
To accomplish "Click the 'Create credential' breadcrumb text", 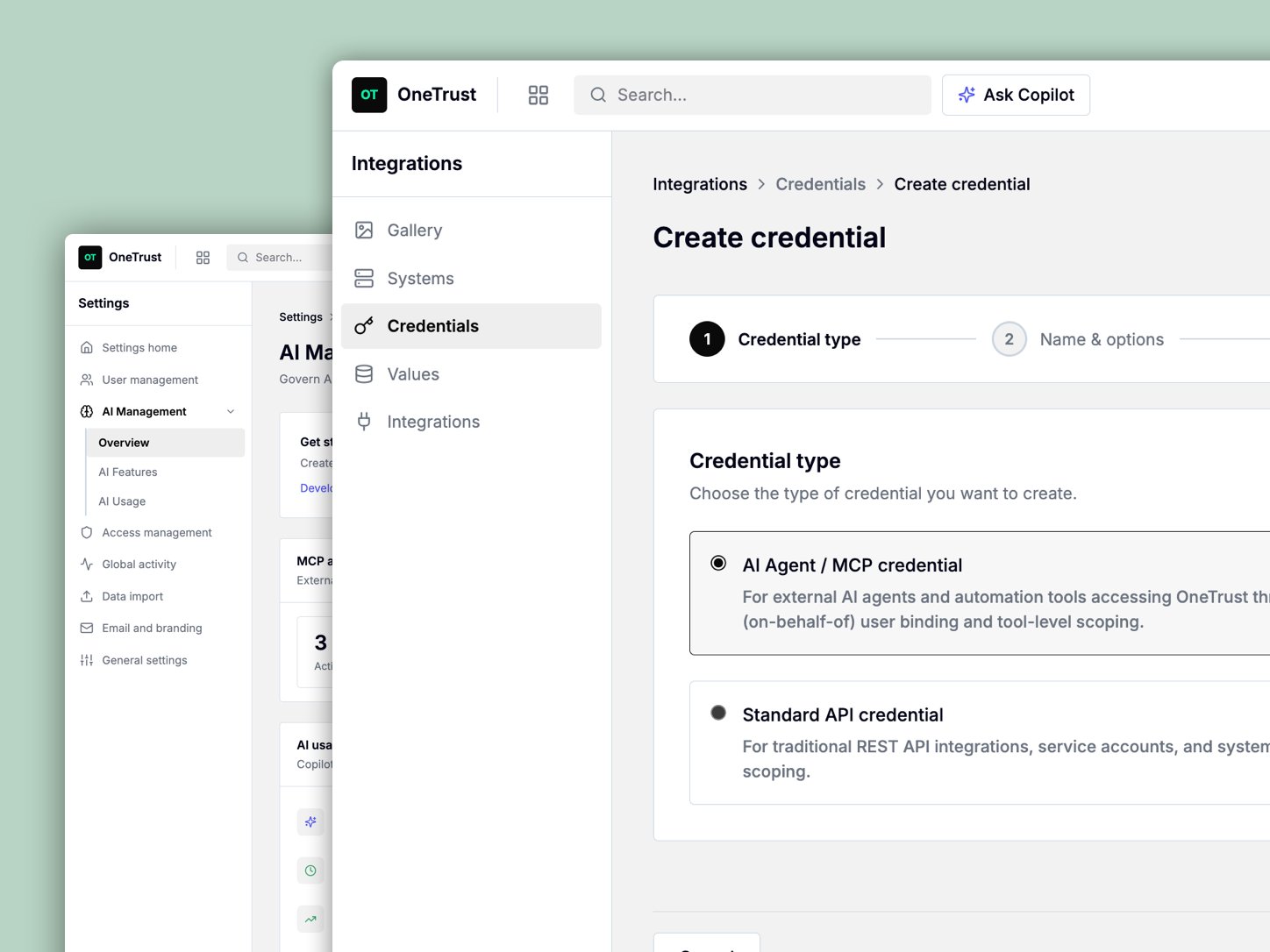I will click(x=962, y=184).
